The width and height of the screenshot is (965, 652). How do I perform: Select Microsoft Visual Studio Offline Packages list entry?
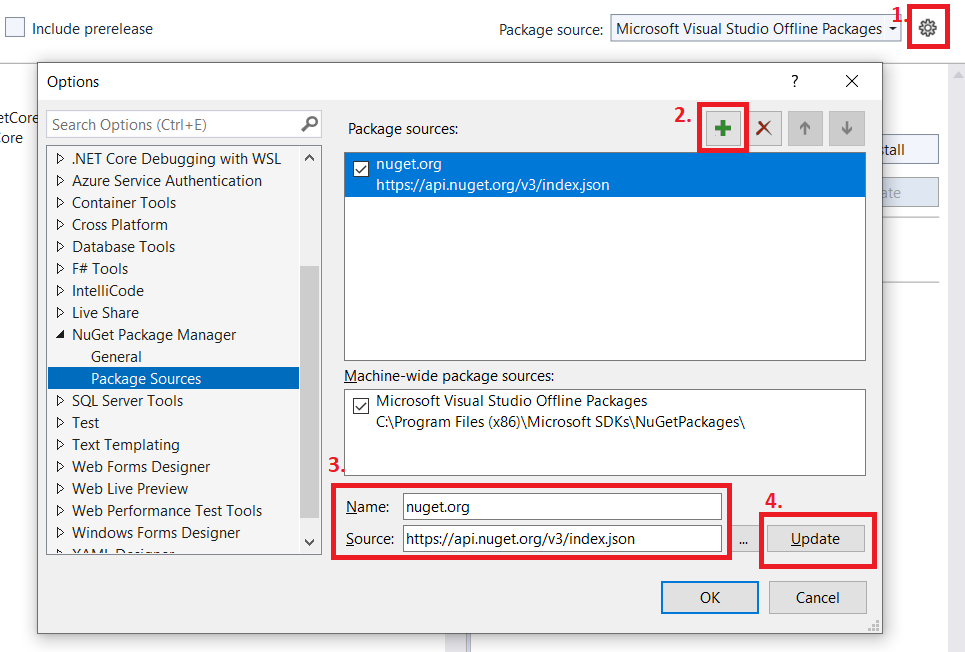point(604,411)
